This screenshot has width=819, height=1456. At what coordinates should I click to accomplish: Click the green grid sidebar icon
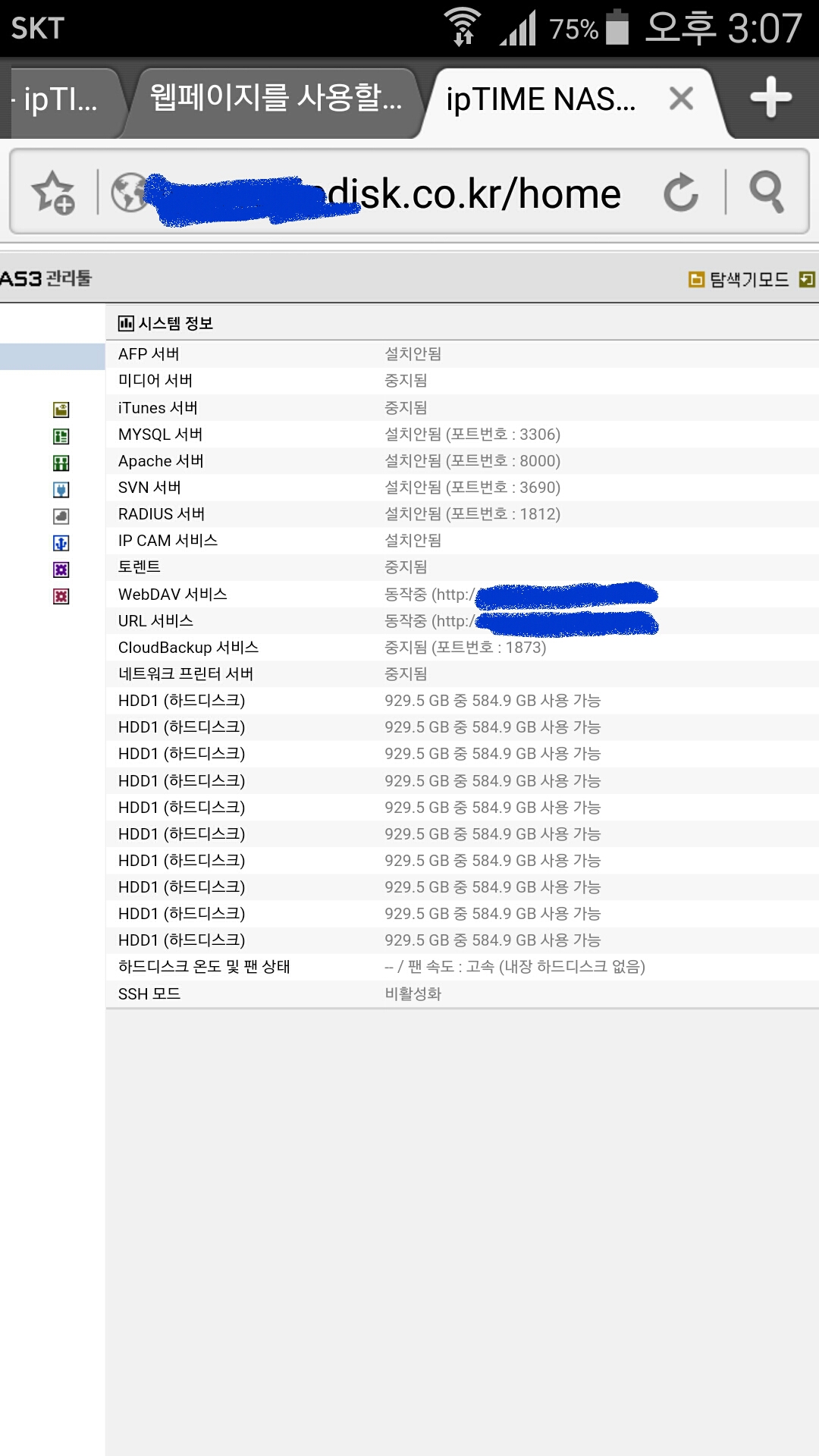click(x=61, y=463)
